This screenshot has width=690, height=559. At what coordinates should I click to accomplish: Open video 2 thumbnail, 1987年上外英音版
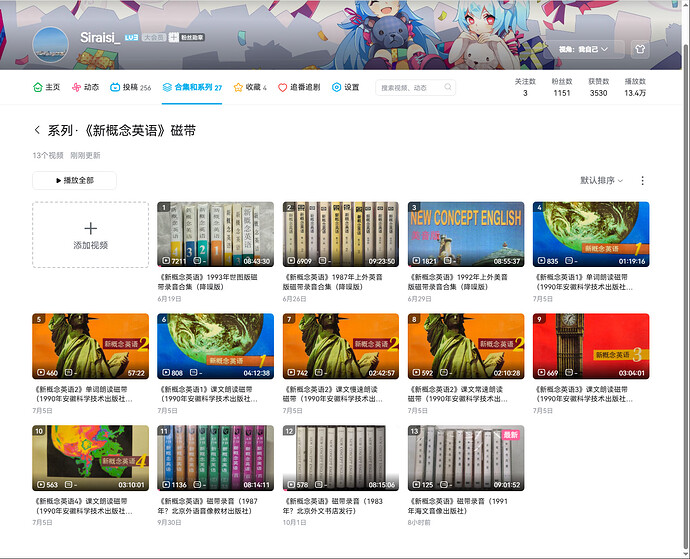341,234
